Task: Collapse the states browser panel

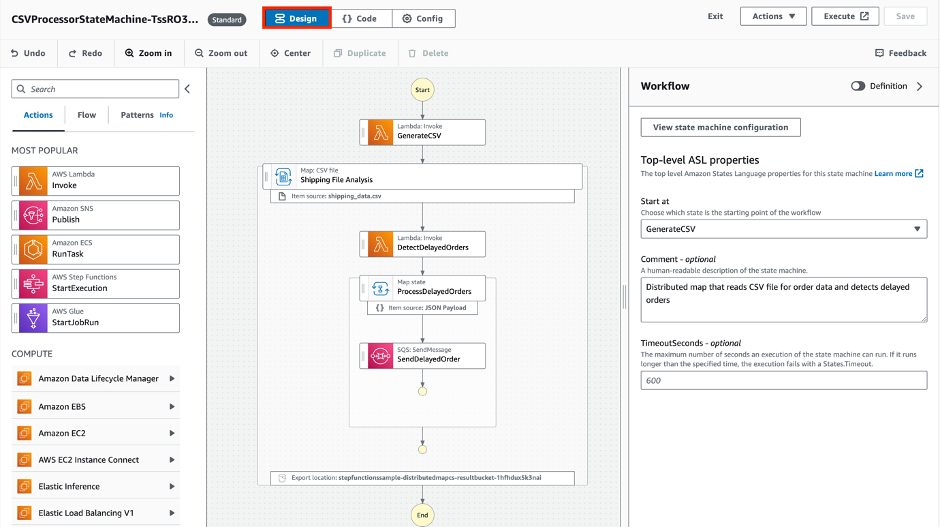Action: pyautogui.click(x=187, y=89)
